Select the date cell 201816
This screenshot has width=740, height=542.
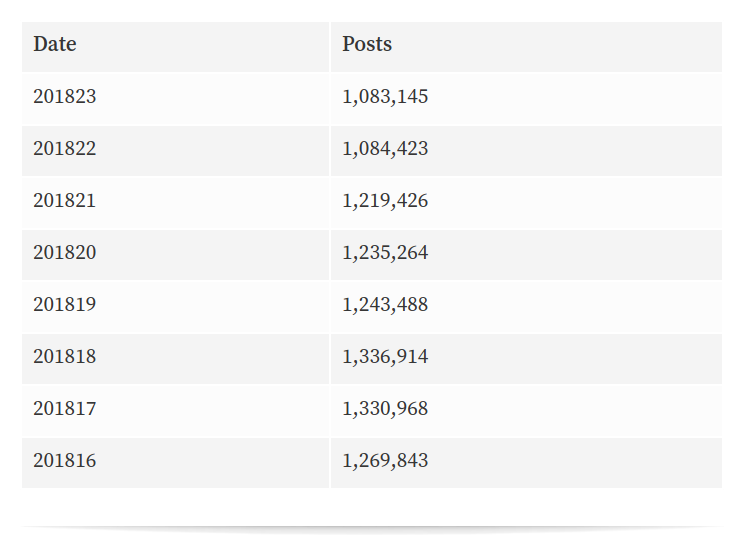click(65, 460)
